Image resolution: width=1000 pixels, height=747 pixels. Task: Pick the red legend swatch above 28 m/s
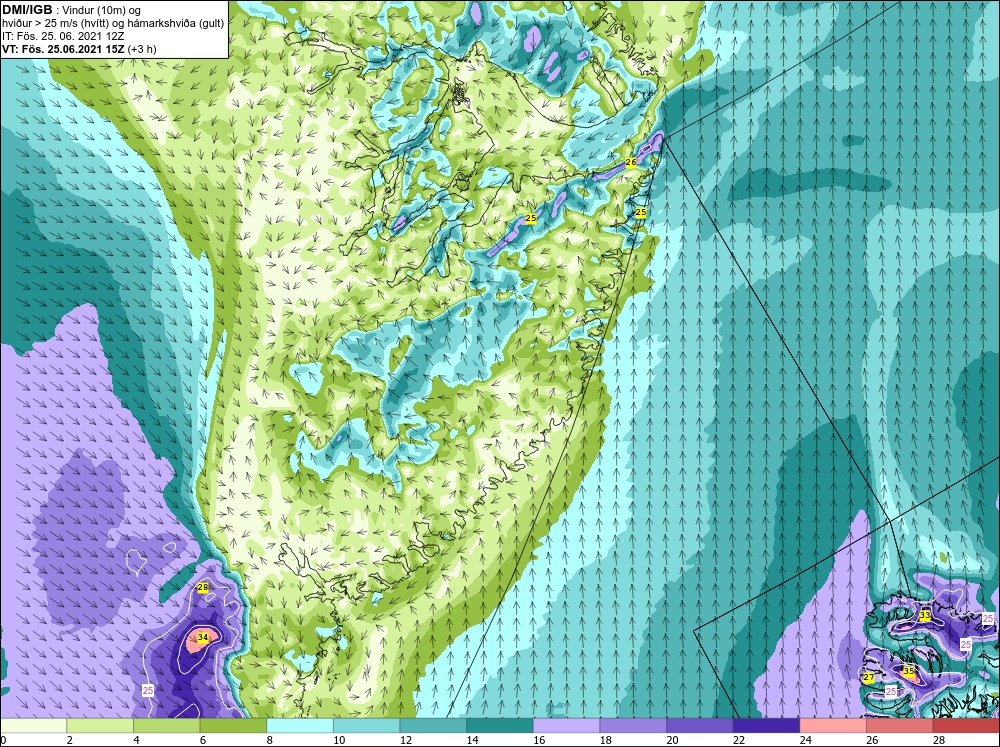click(x=966, y=726)
